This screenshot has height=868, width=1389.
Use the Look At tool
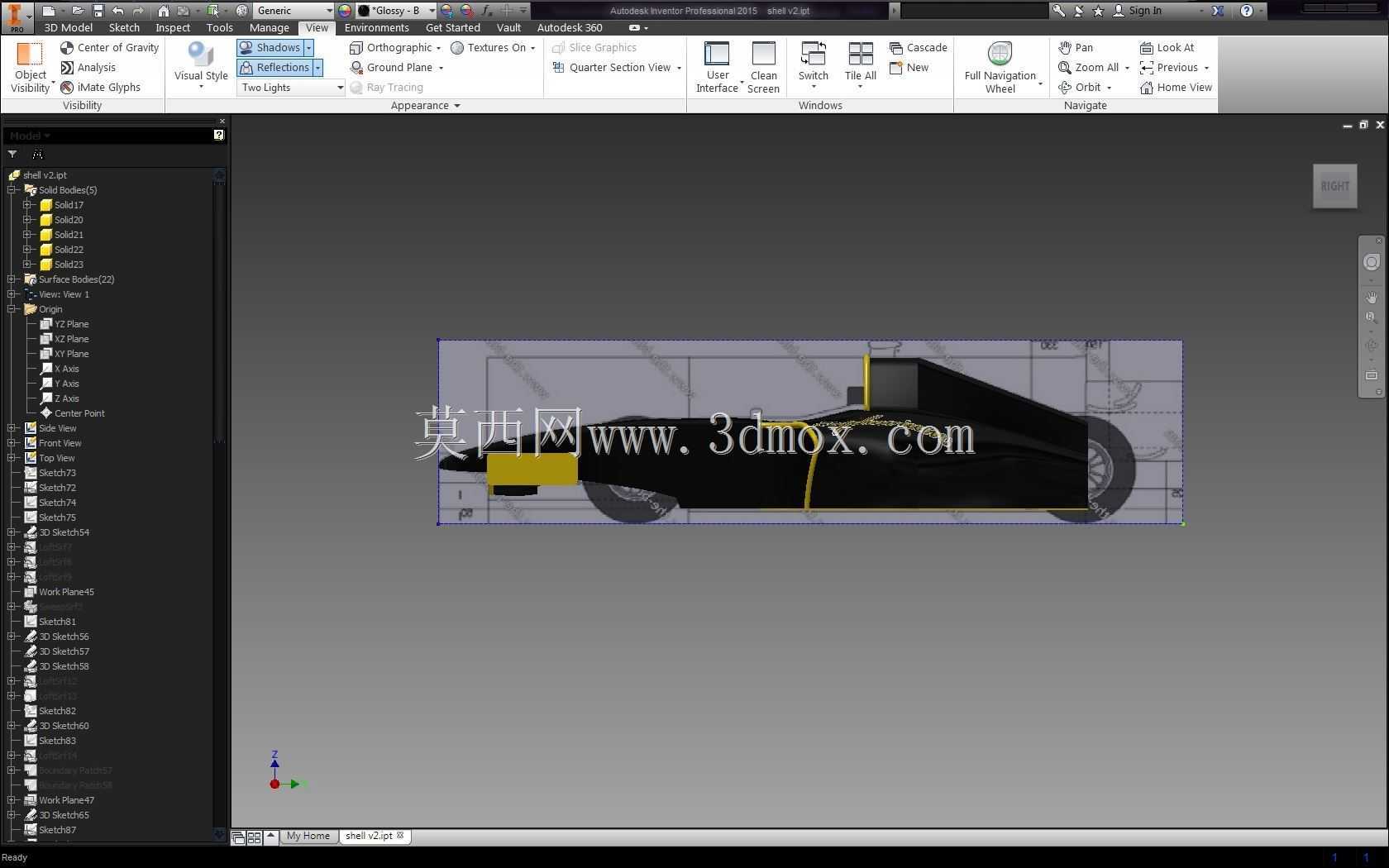point(1167,48)
